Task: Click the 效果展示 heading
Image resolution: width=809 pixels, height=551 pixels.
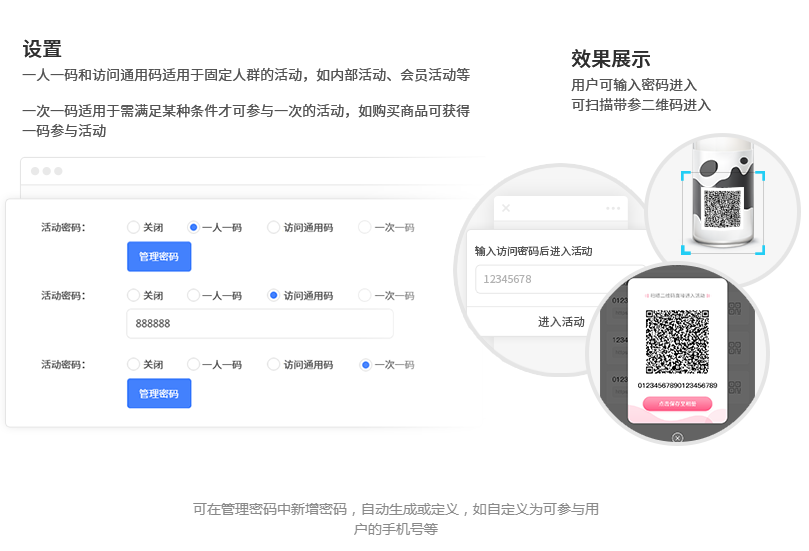Action: pos(610,59)
